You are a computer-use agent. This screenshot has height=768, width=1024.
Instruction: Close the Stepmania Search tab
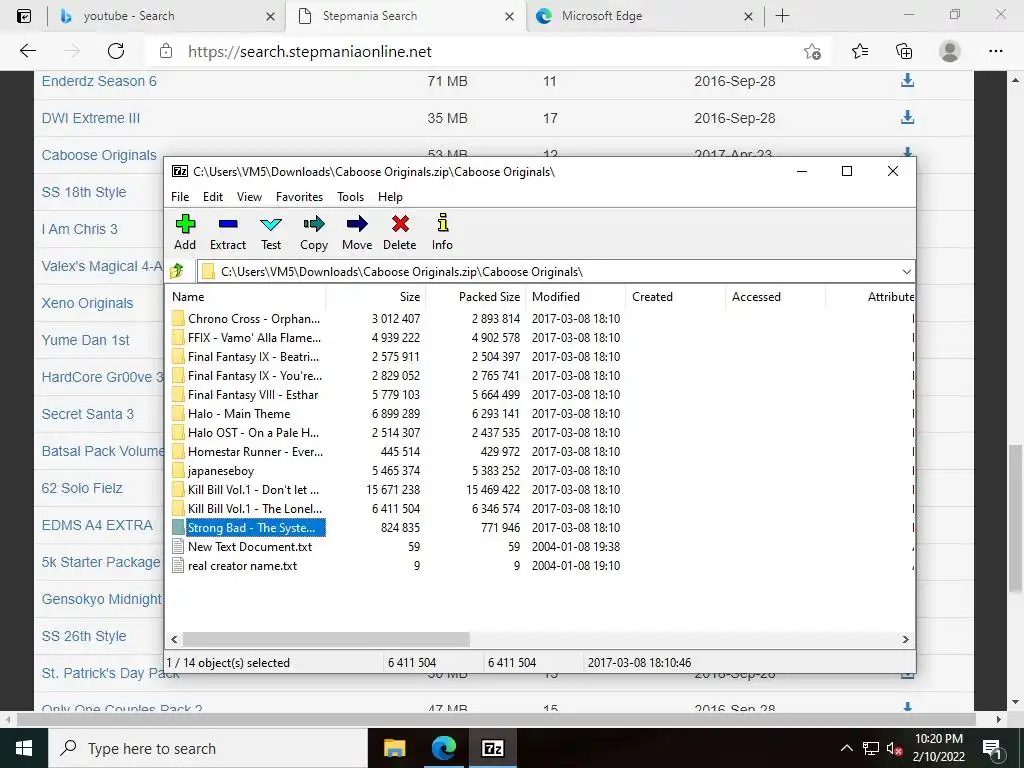(509, 16)
